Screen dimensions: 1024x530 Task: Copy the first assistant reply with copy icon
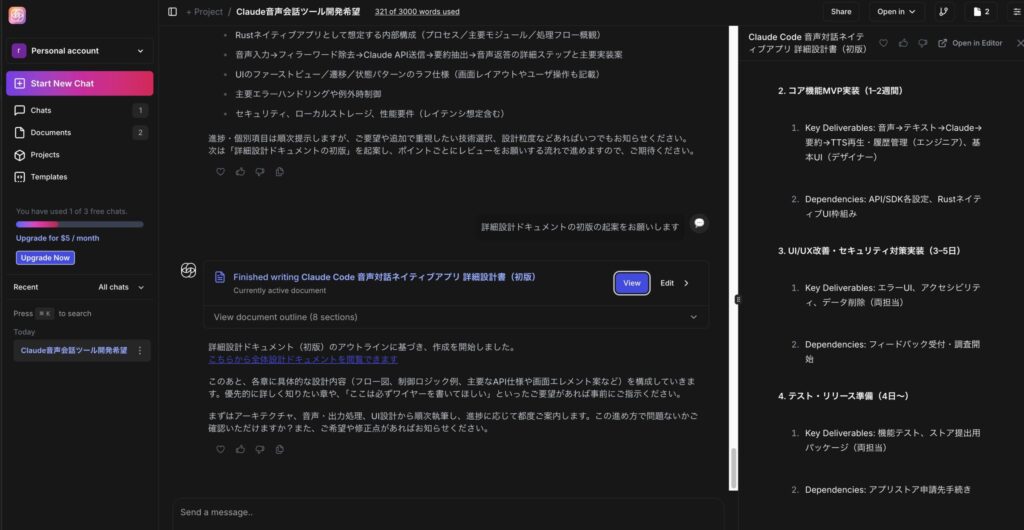pyautogui.click(x=280, y=172)
